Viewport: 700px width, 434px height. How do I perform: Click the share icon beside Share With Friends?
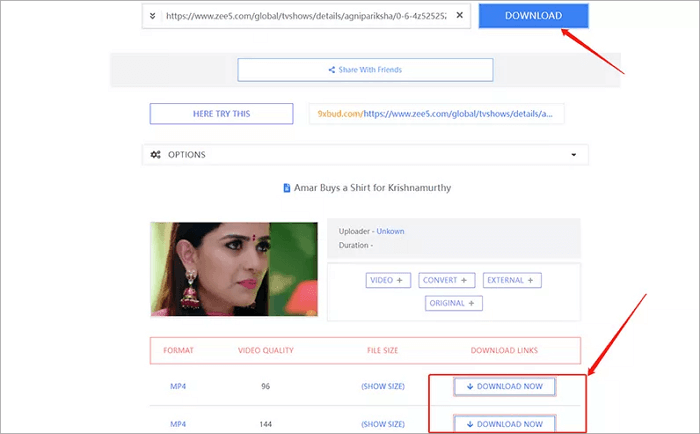331,70
